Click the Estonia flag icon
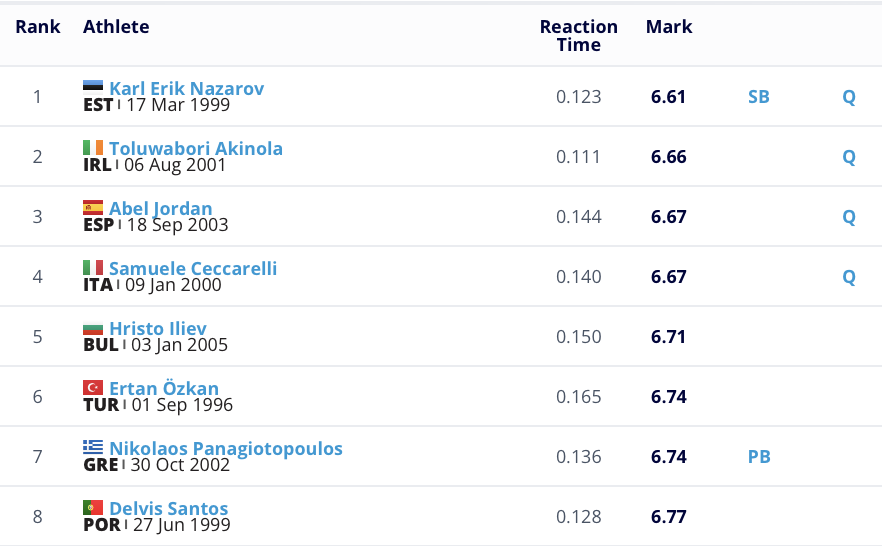The width and height of the screenshot is (882, 546). 93,87
